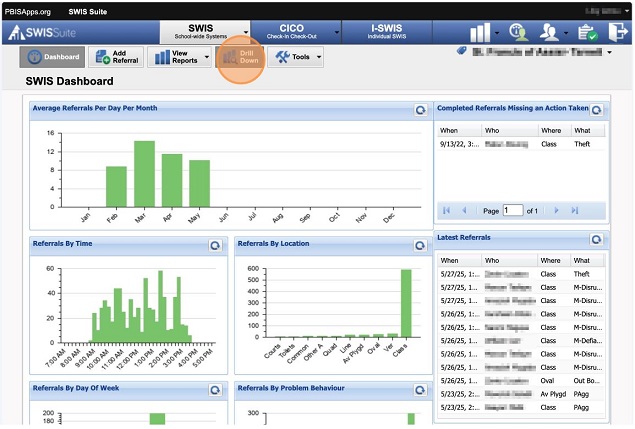The height and width of the screenshot is (429, 635).
Task: Refresh the Referrals By Time chart
Action: click(x=215, y=245)
